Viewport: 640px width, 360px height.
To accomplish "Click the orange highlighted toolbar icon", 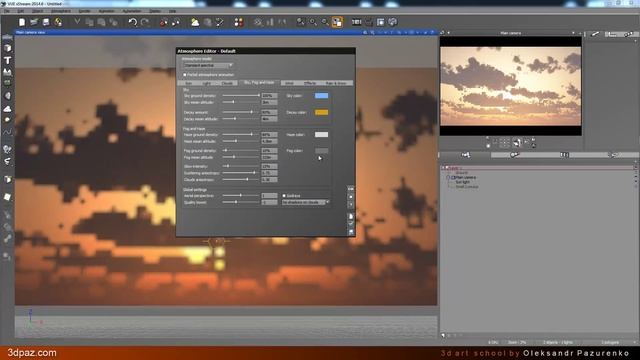I will click(x=337, y=22).
